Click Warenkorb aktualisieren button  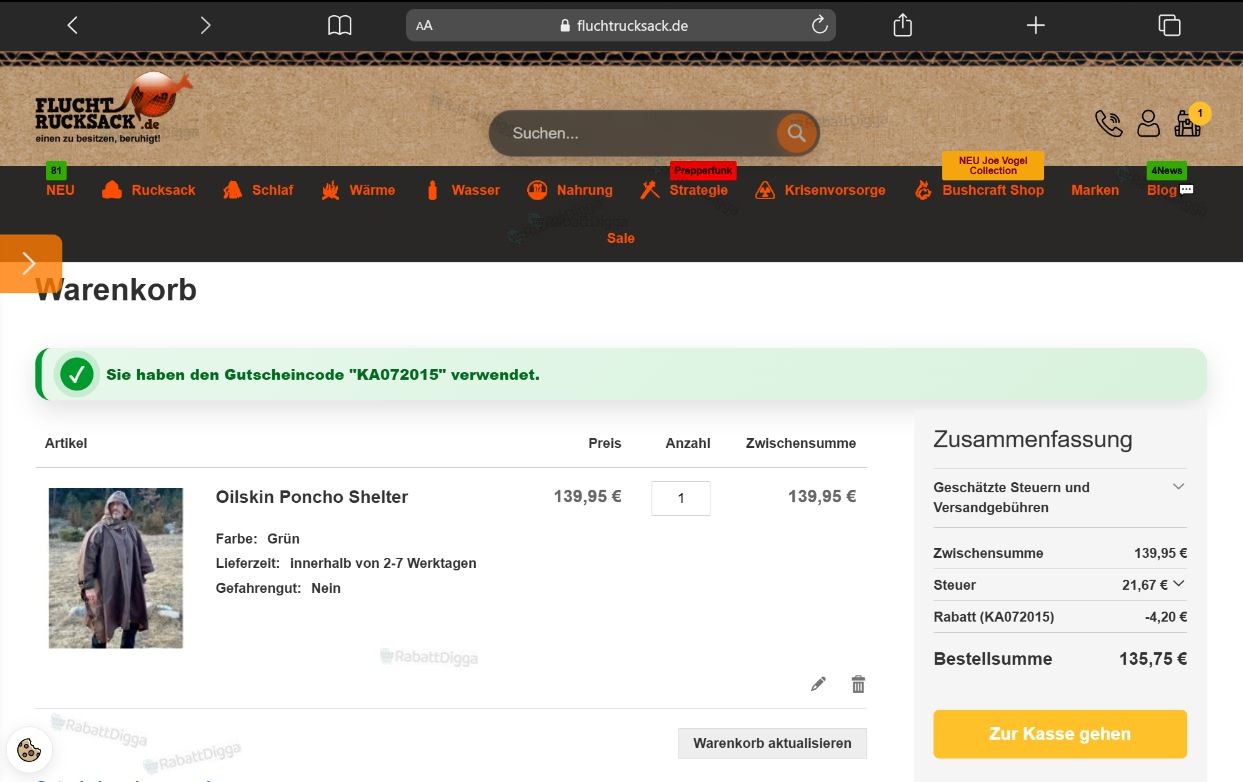tap(772, 743)
